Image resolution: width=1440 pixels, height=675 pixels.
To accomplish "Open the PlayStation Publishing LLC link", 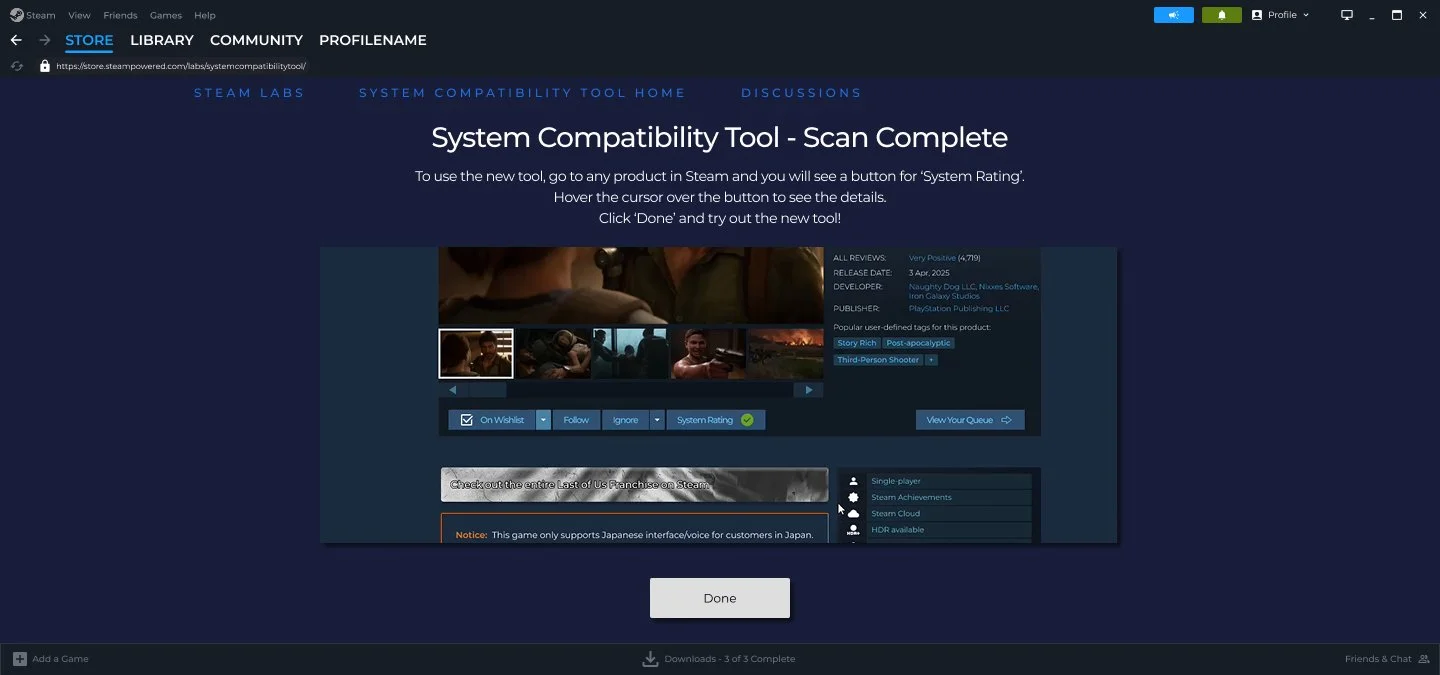I will tap(959, 309).
